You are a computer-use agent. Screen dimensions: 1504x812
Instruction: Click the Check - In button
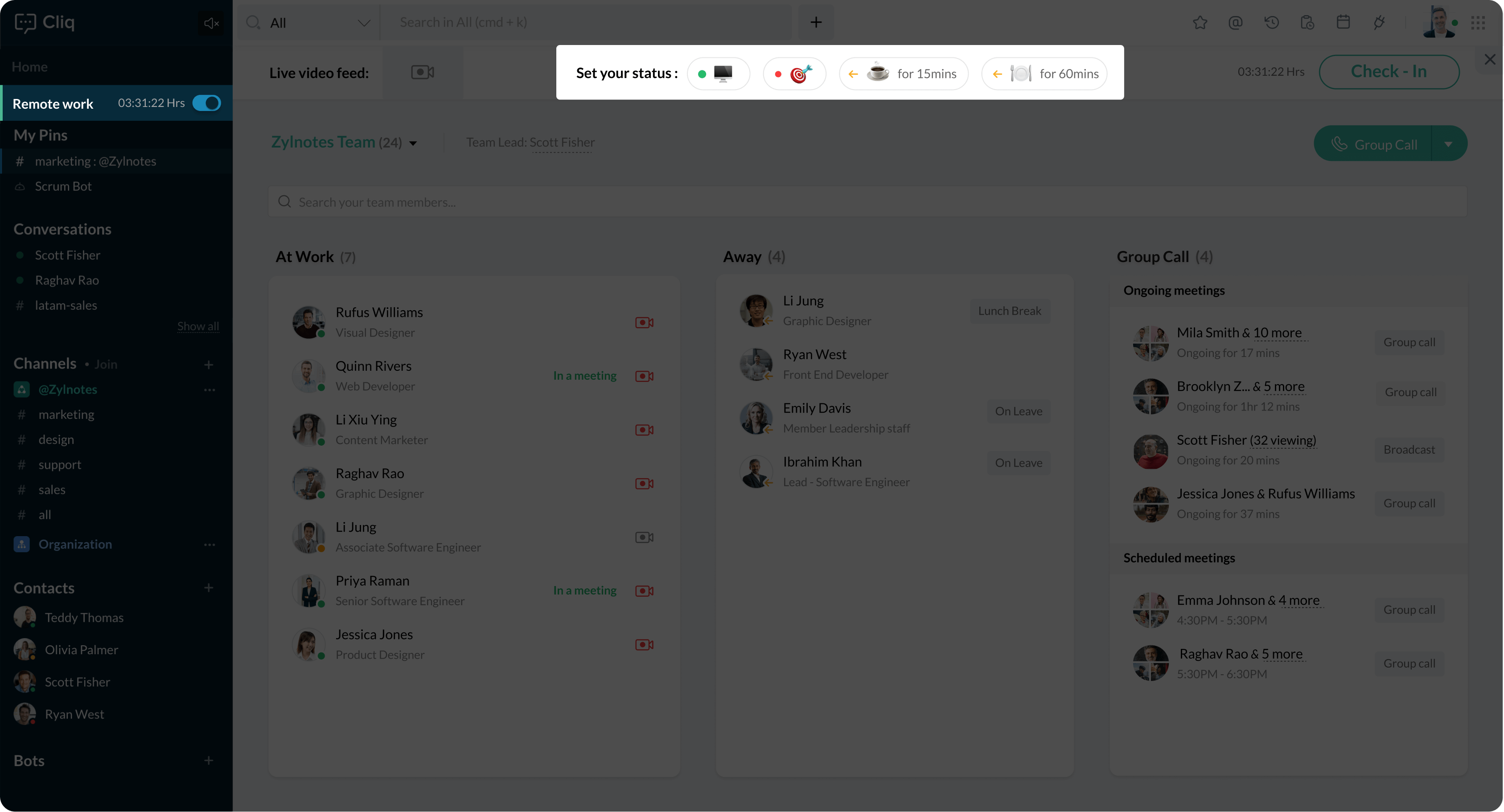pos(1389,72)
